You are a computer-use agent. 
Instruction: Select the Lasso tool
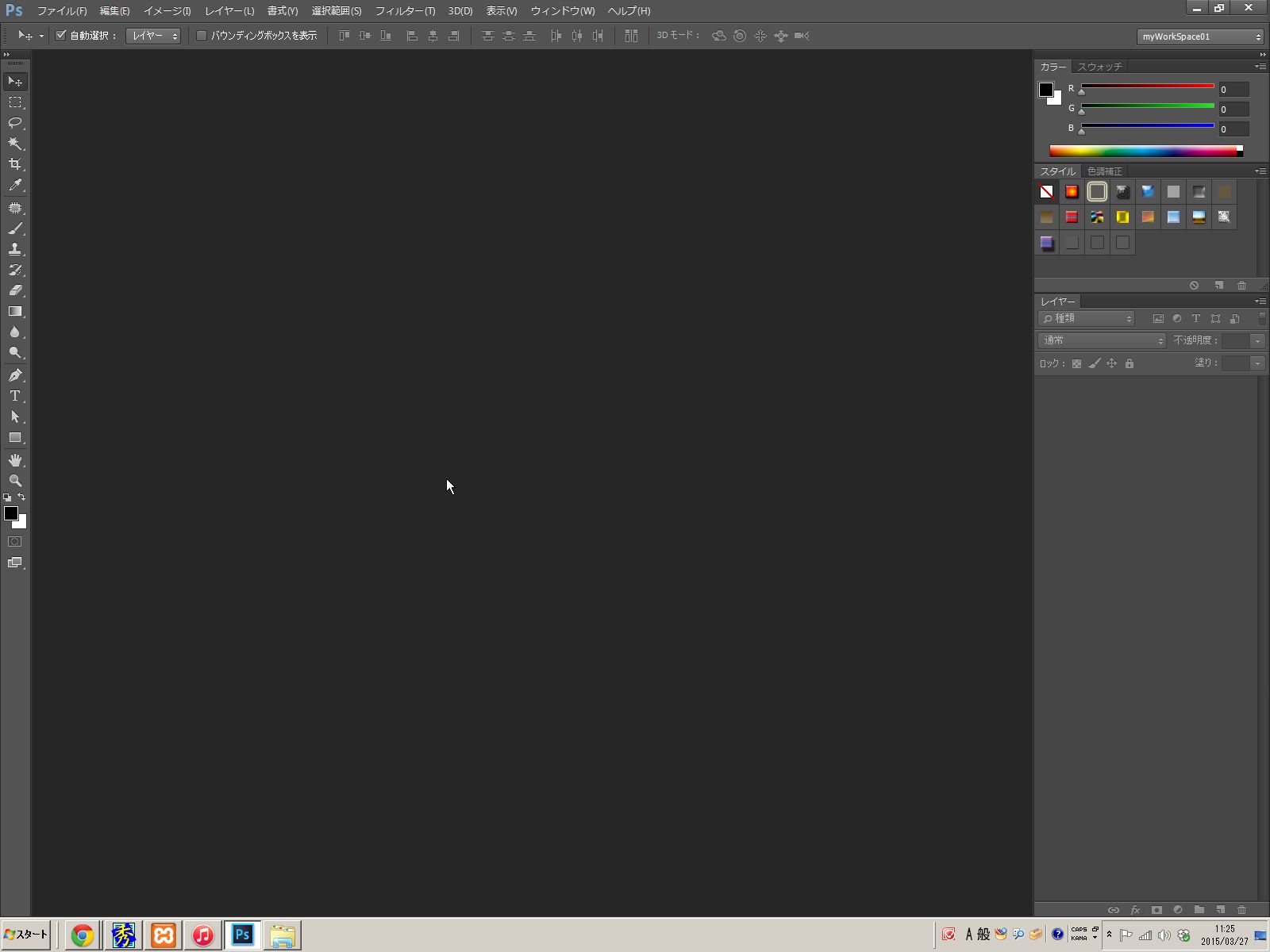tap(15, 123)
